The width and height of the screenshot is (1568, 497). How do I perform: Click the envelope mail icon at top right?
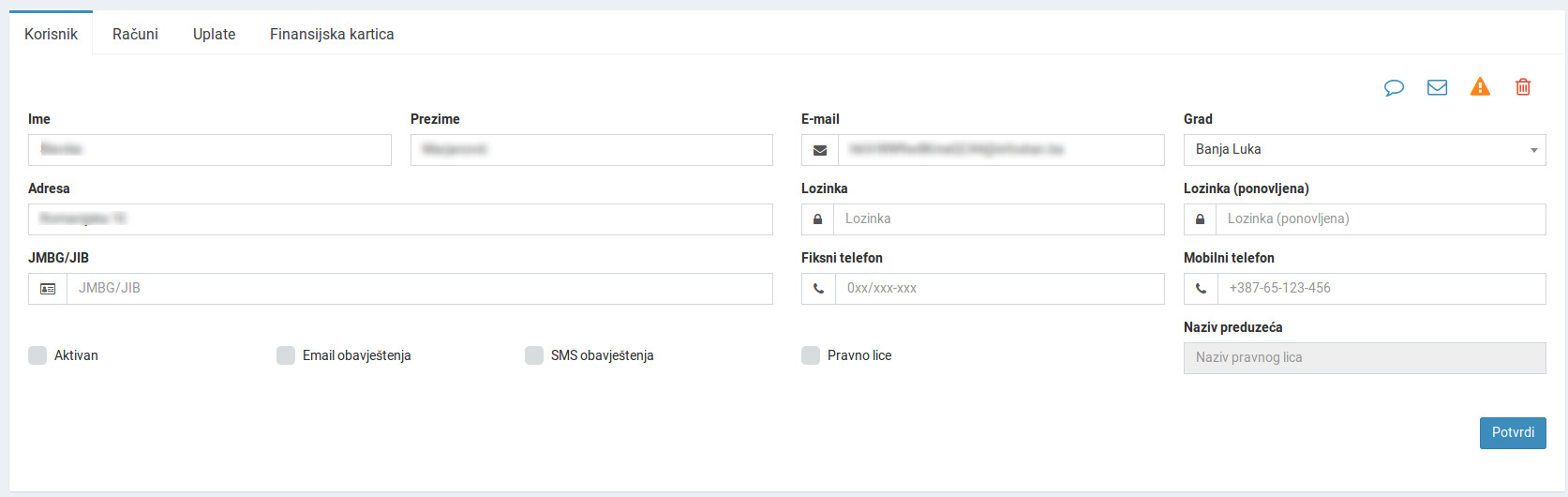click(x=1437, y=87)
